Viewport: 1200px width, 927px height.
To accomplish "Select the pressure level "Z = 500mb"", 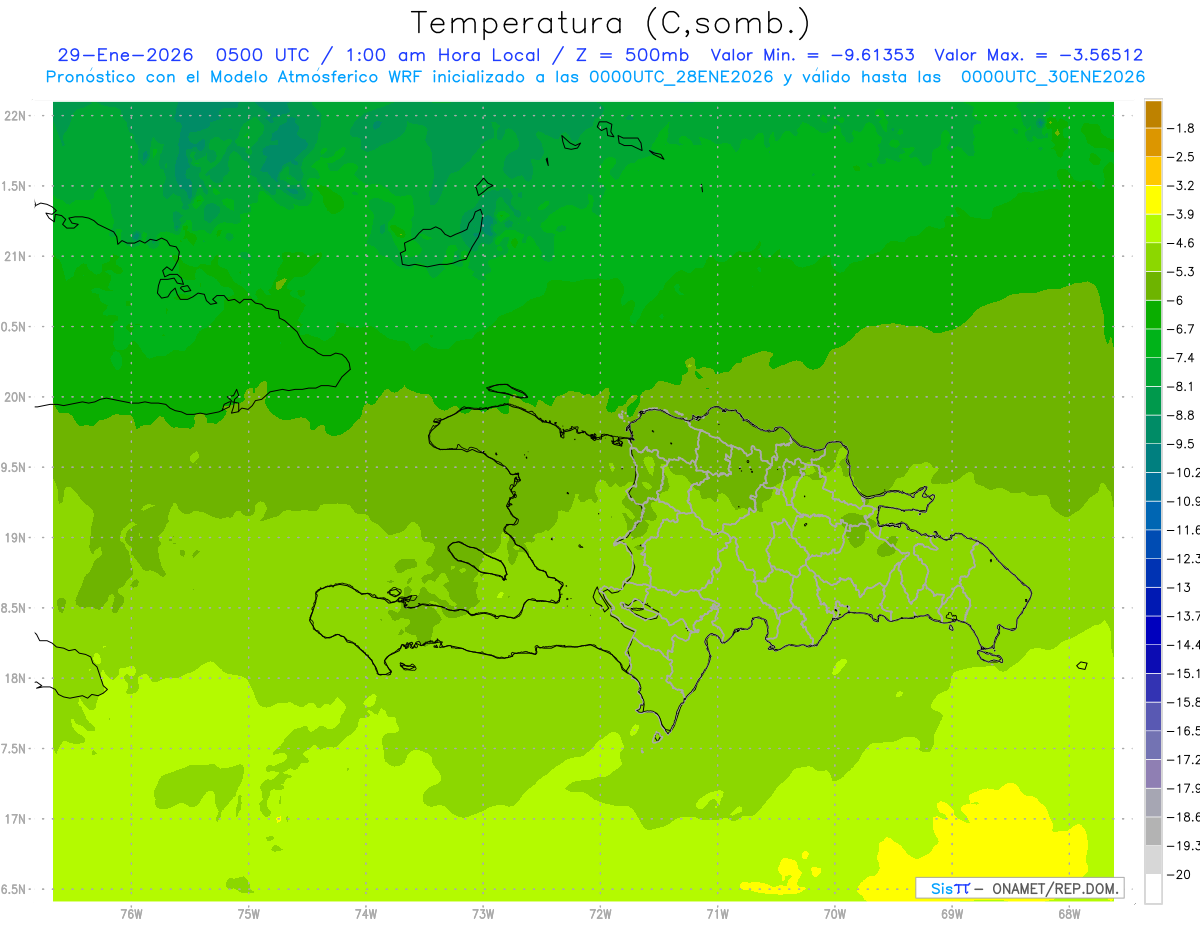I will click(628, 55).
